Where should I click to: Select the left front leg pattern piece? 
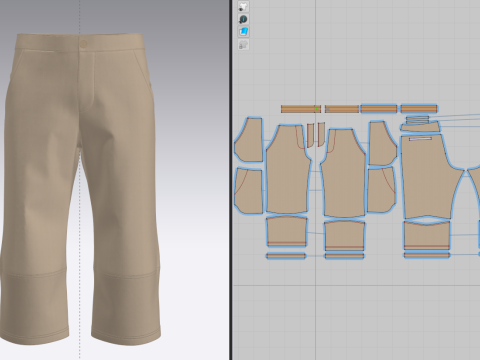(x=288, y=170)
